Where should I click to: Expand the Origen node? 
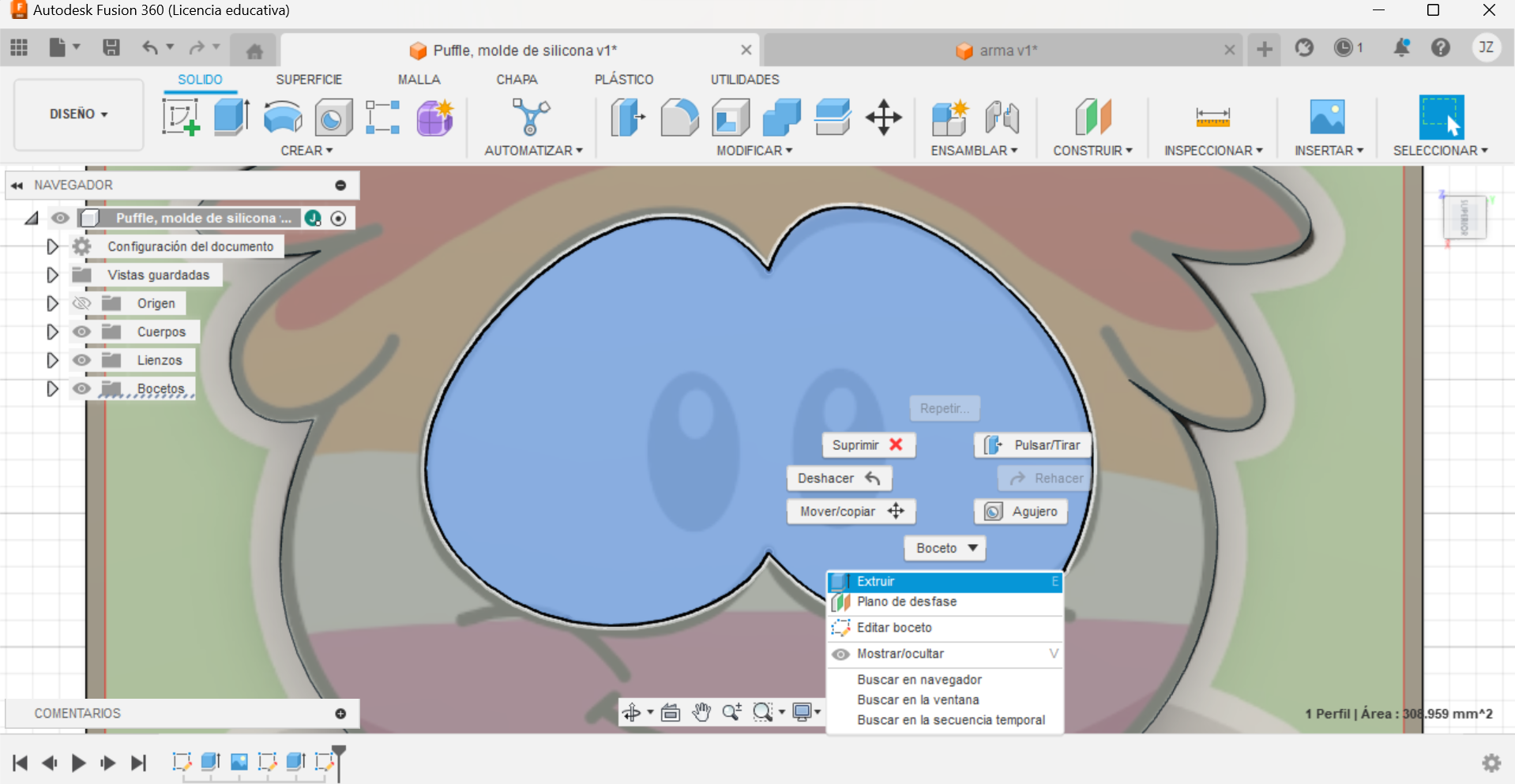pyautogui.click(x=52, y=303)
